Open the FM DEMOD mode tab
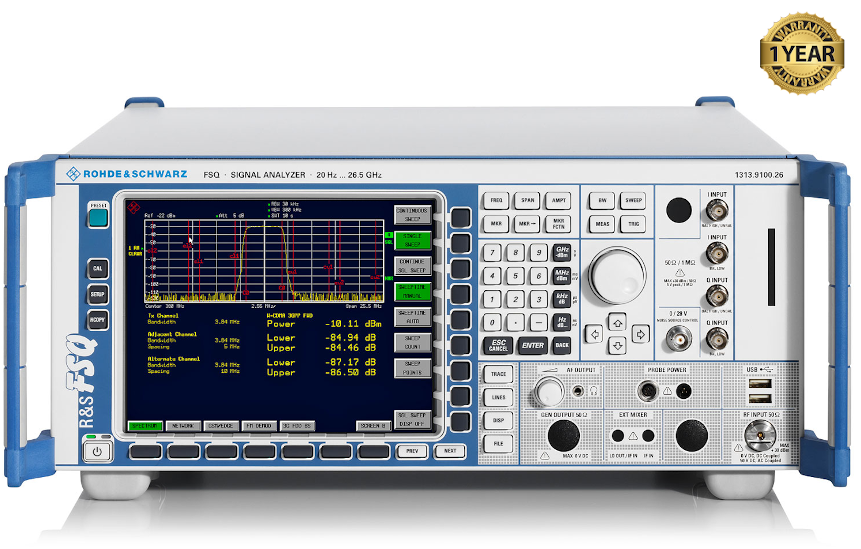861x549 pixels. [259, 425]
